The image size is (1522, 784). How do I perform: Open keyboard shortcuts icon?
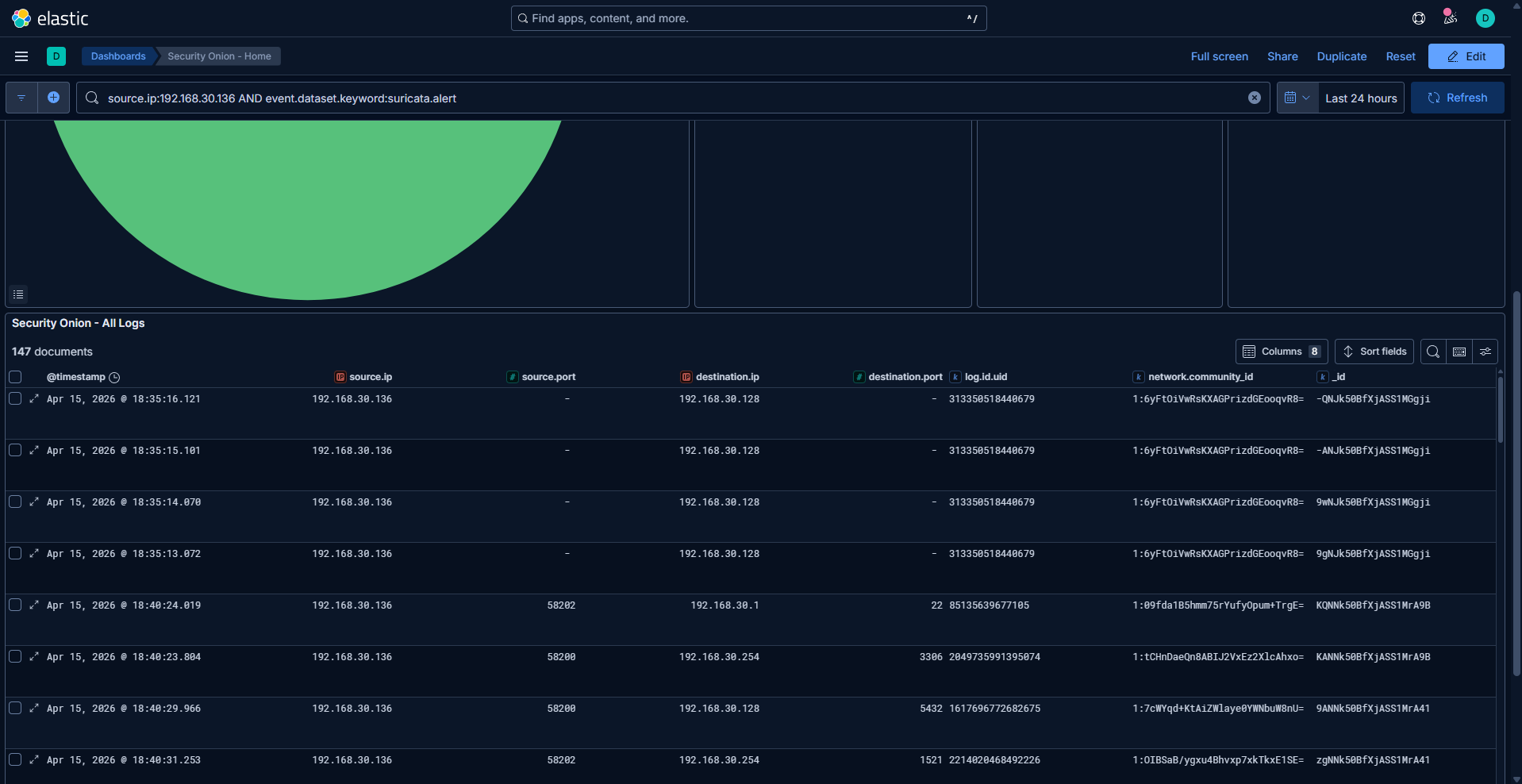[1459, 352]
